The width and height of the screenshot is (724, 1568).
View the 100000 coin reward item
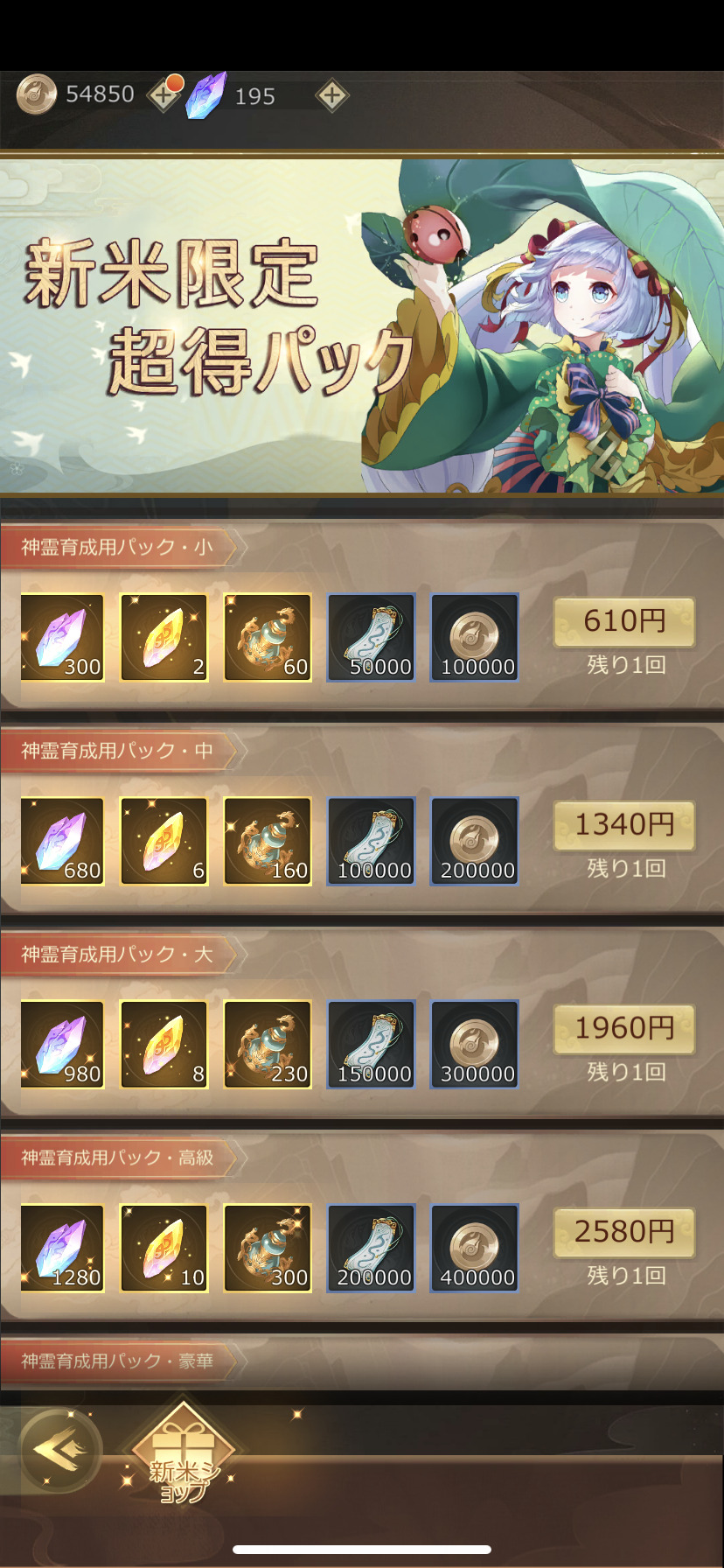tap(475, 638)
